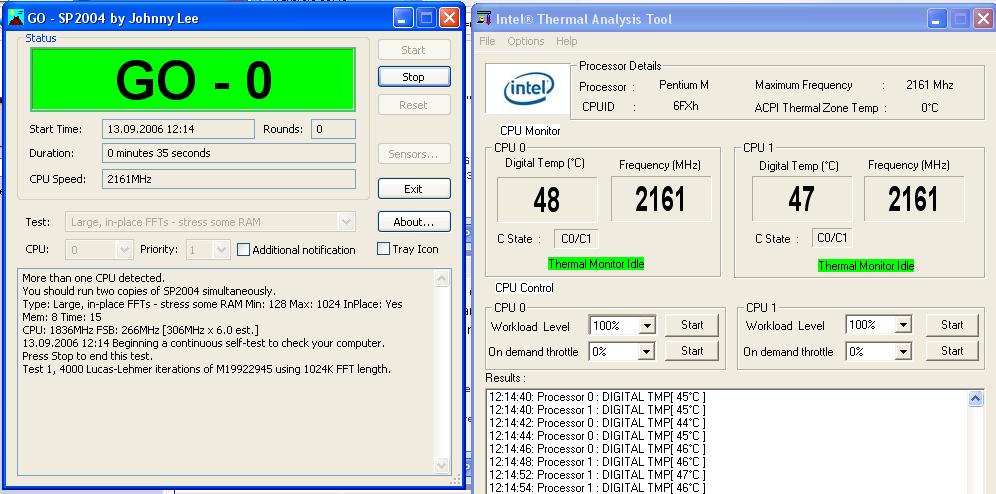This screenshot has width=996, height=494.
Task: Click the CPU 1 Digital Temp value 47
Action: click(x=802, y=199)
